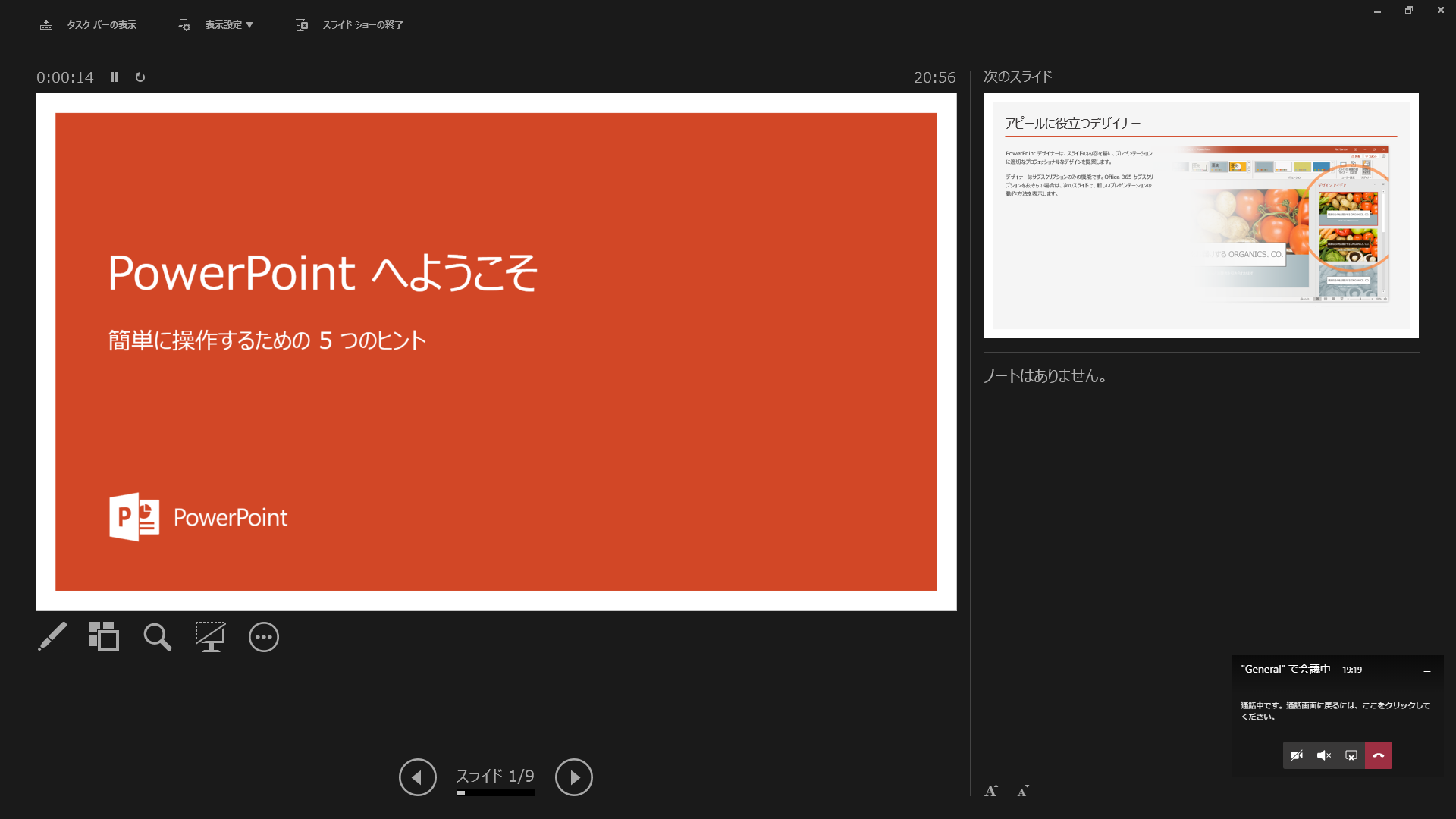Stop screen sharing in Teams call popup
The image size is (1456, 819).
[x=1351, y=755]
